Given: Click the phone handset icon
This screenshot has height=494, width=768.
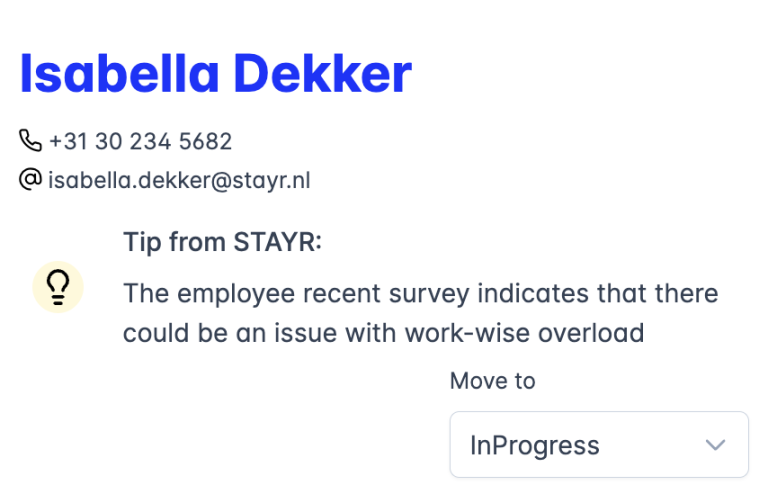Looking at the screenshot, I should (x=30, y=140).
